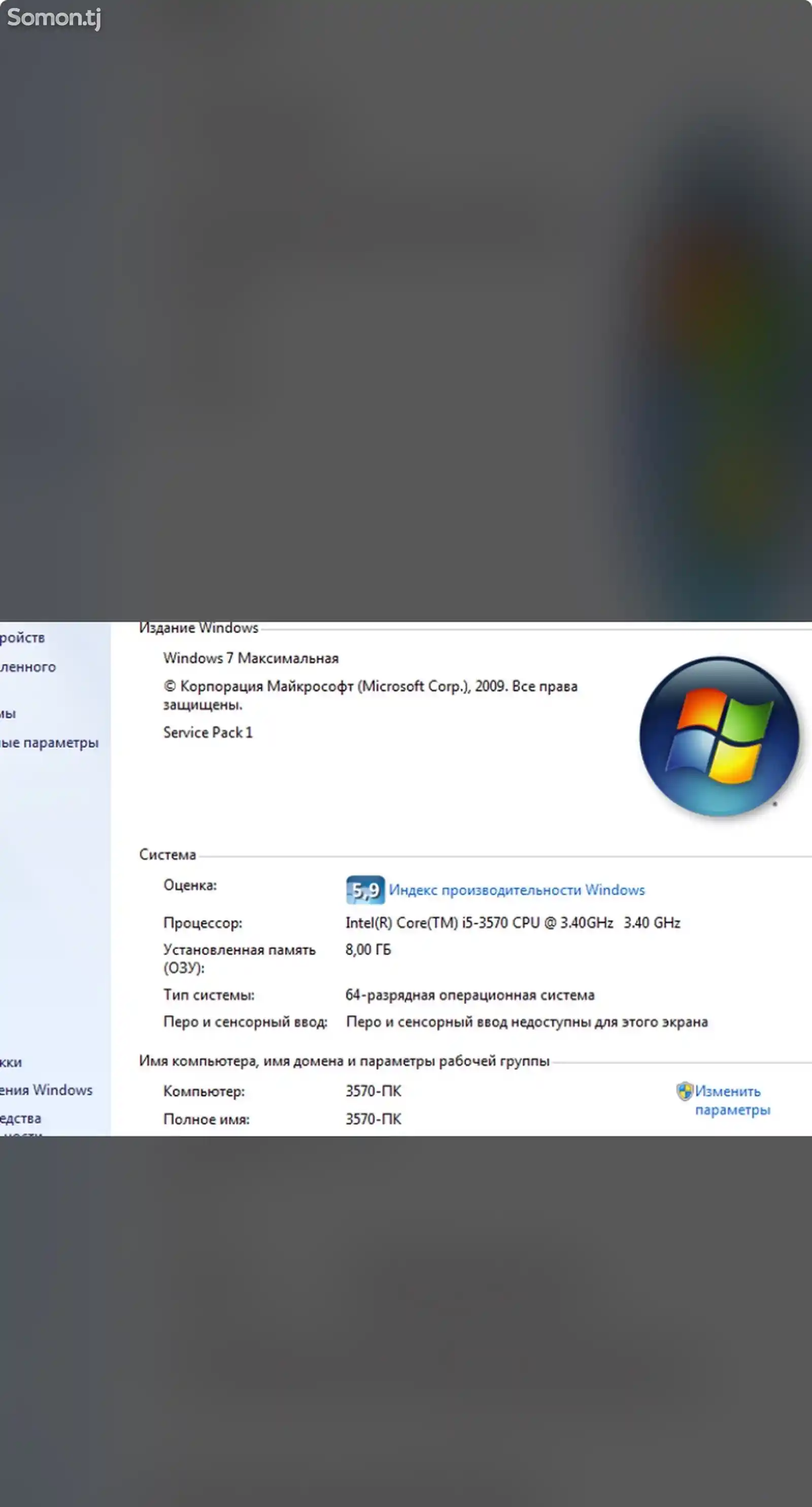Screen dimensions: 812x1507
Task: Click computer name and domain section heading
Action: [x=344, y=1061]
